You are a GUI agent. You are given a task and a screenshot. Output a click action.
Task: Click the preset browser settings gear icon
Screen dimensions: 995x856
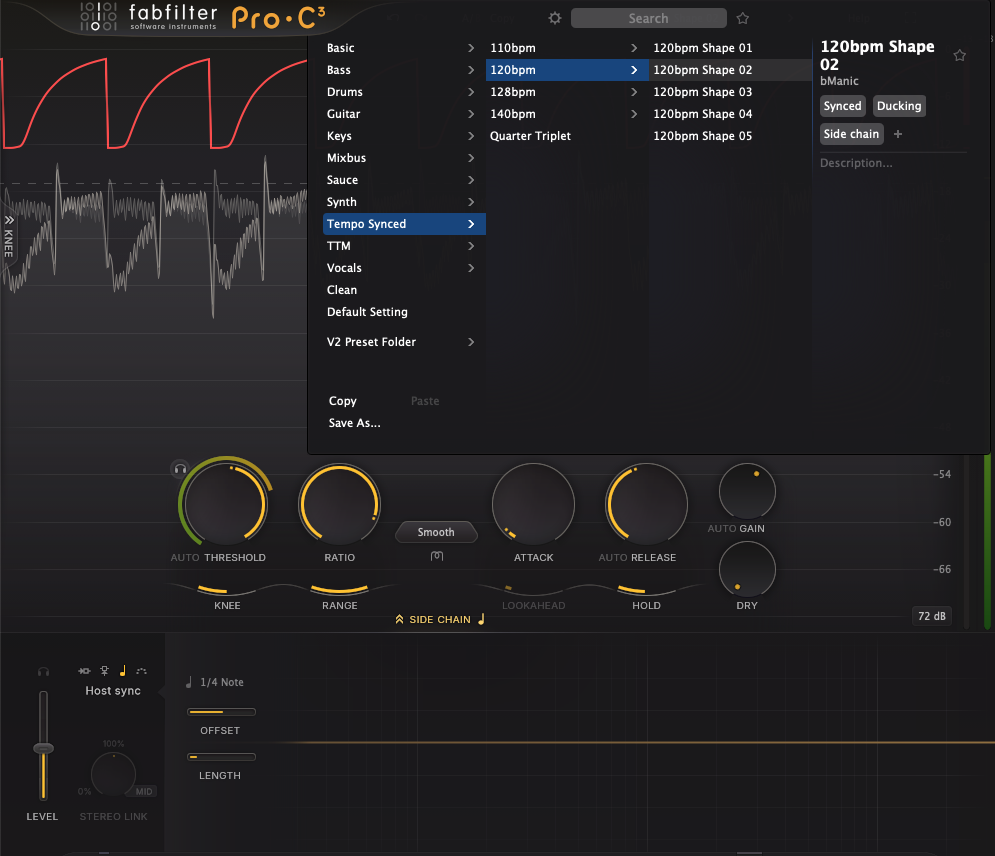tap(556, 18)
